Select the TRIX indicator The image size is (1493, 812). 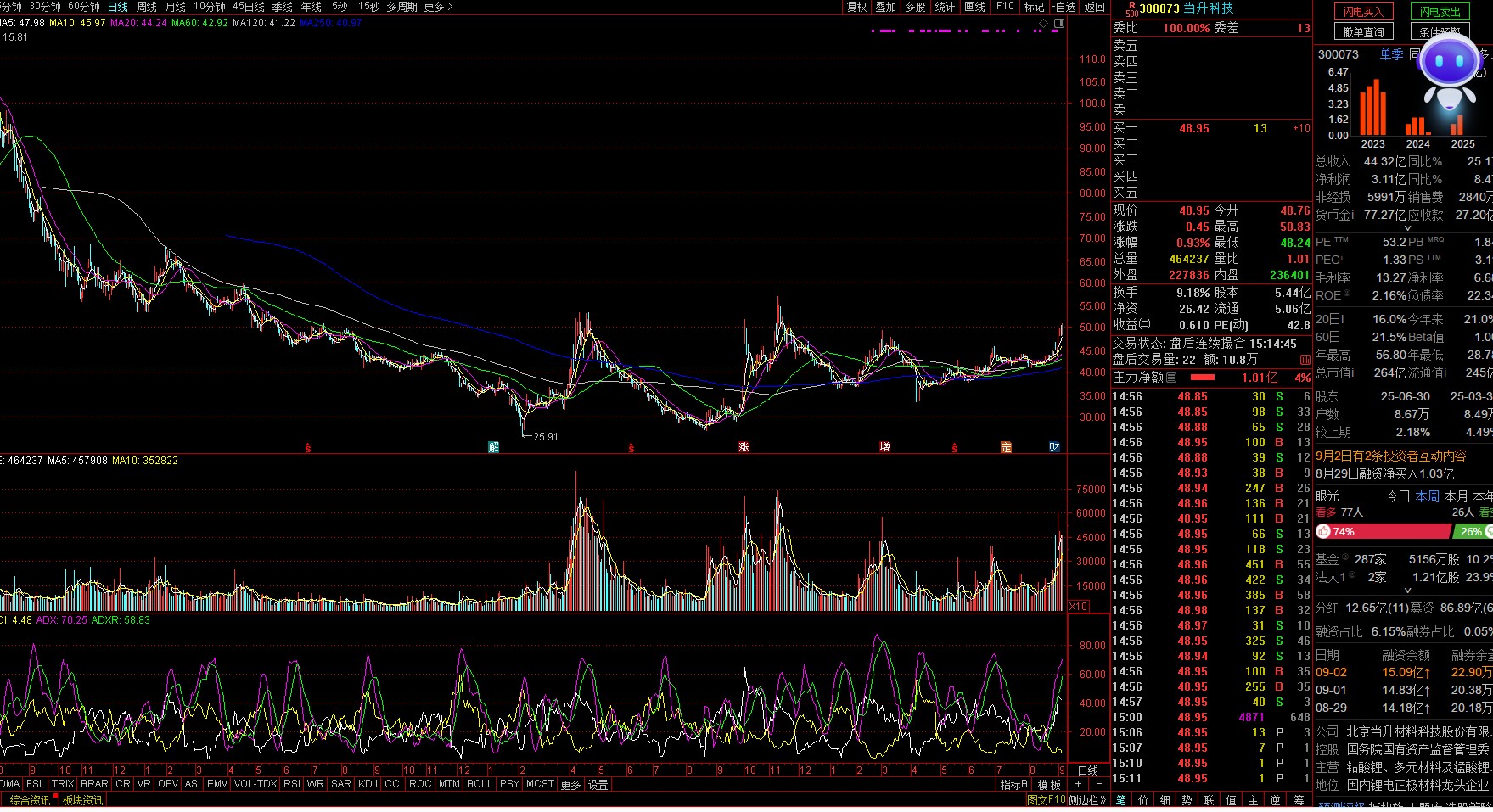tap(63, 784)
